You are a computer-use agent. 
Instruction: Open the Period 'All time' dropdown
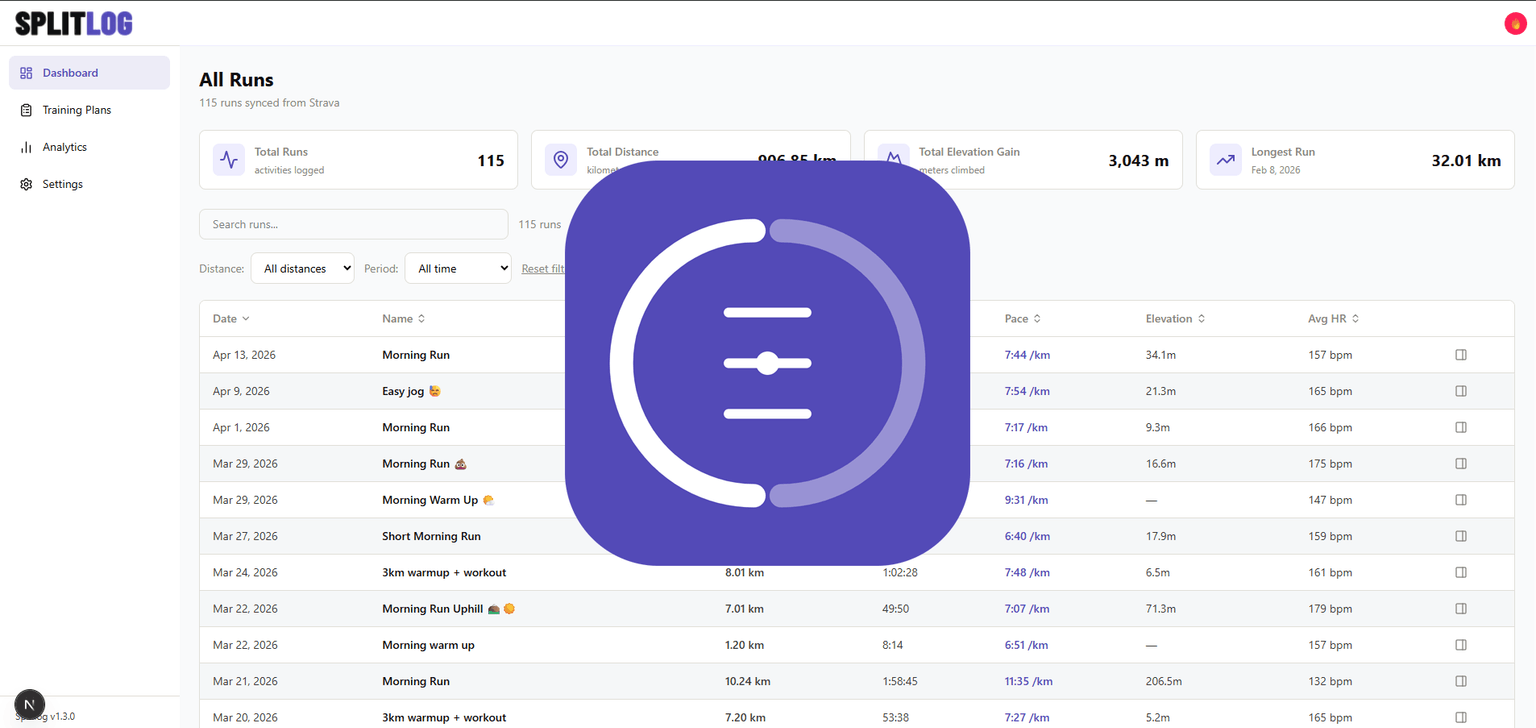point(458,268)
